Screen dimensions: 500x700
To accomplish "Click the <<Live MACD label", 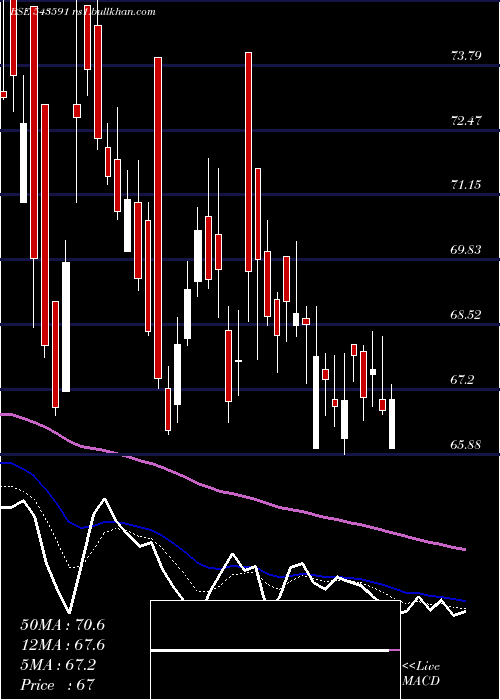I will tap(421, 673).
